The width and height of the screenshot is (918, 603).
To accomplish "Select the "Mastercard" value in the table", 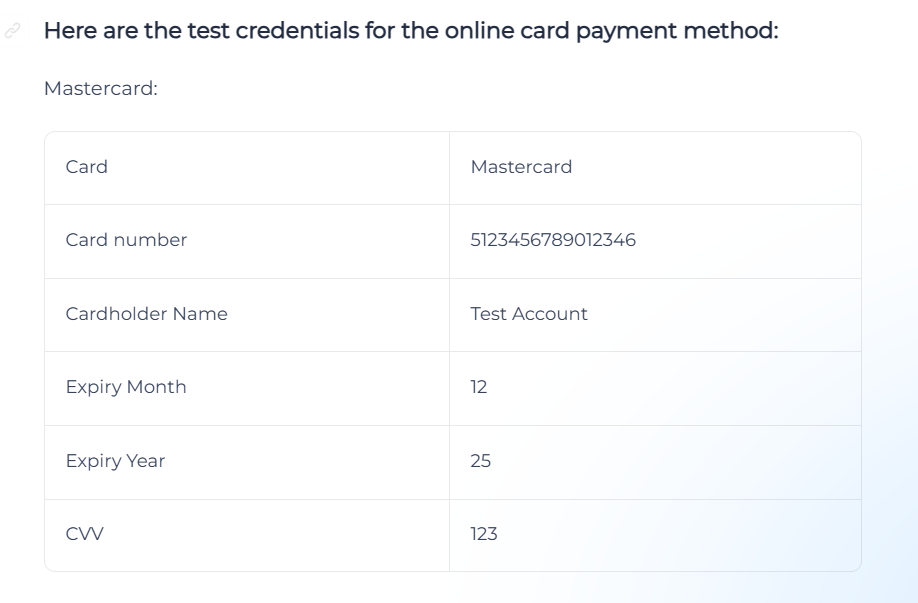I will click(521, 167).
